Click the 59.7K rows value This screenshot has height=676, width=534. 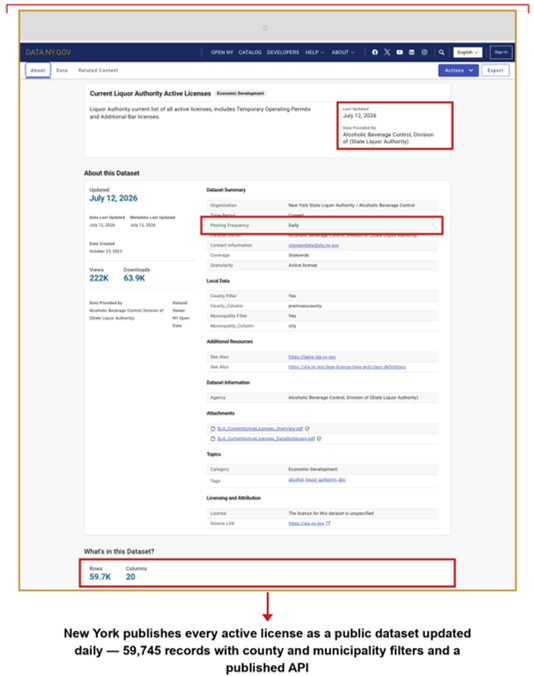[100, 577]
